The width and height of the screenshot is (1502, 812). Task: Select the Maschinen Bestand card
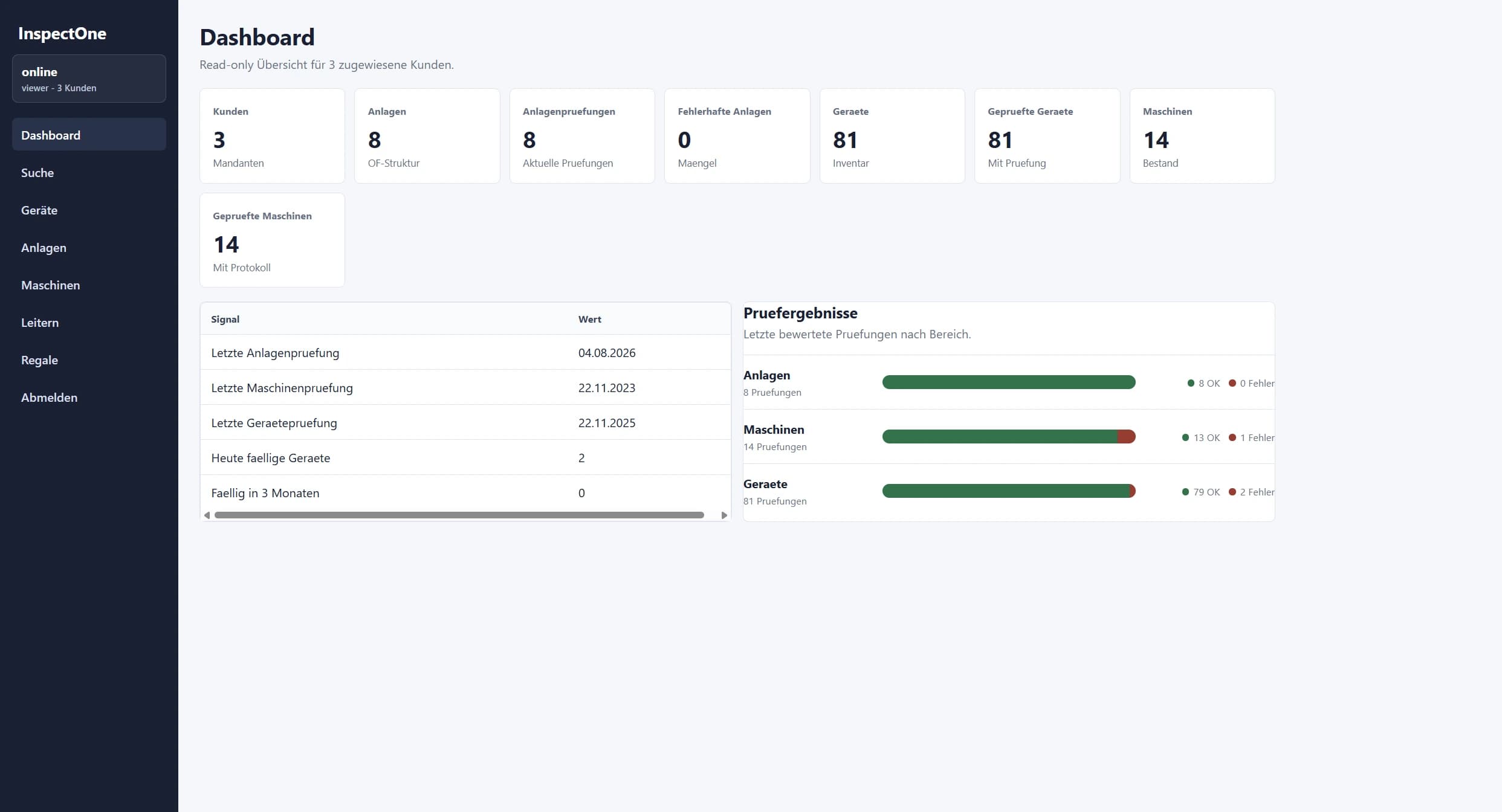1202,136
